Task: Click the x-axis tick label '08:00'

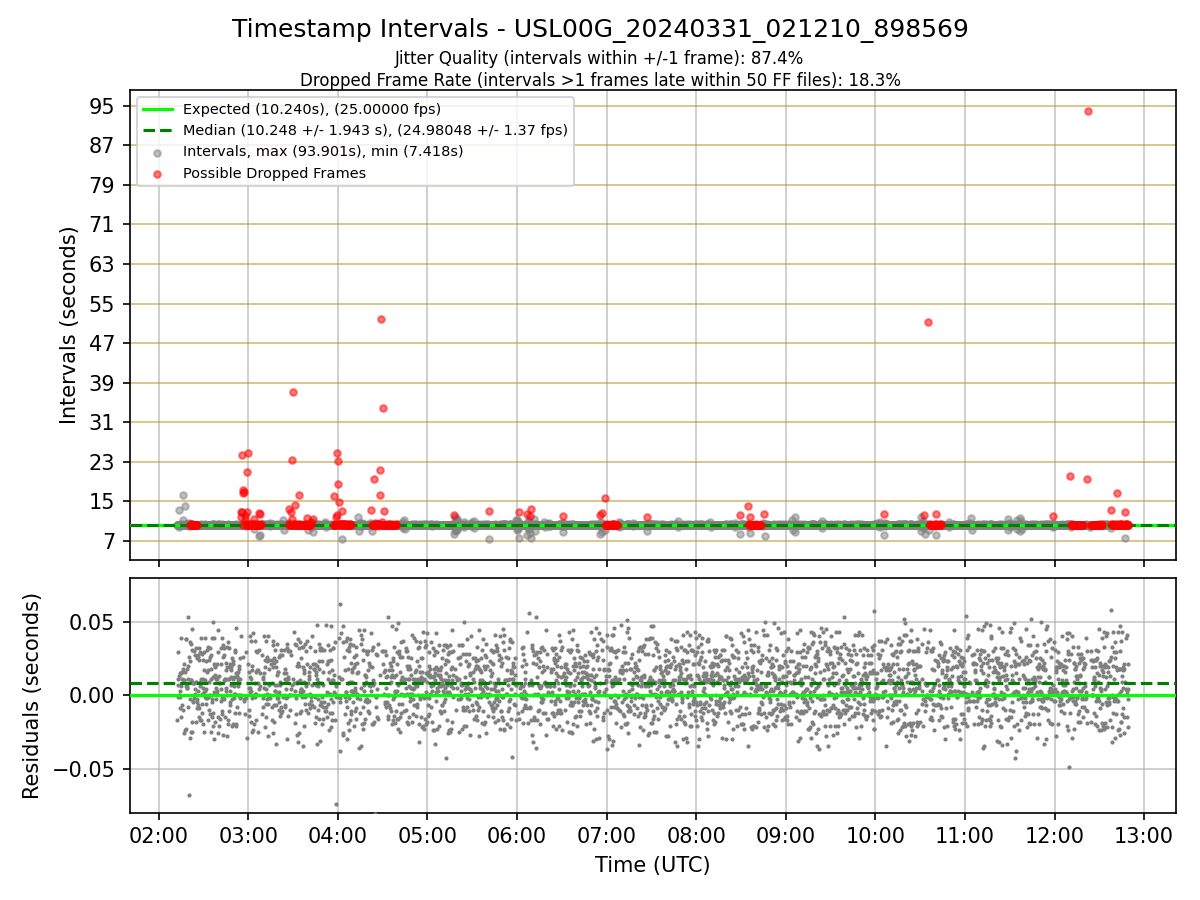Action: [696, 837]
